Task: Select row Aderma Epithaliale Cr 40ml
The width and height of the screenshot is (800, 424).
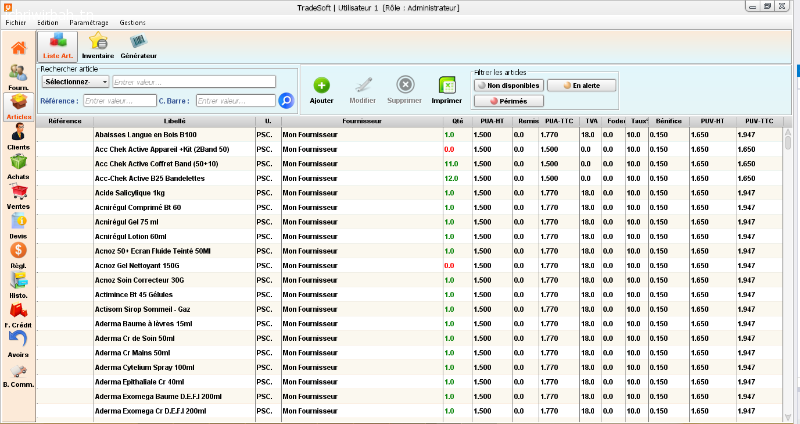Action: 409,382
